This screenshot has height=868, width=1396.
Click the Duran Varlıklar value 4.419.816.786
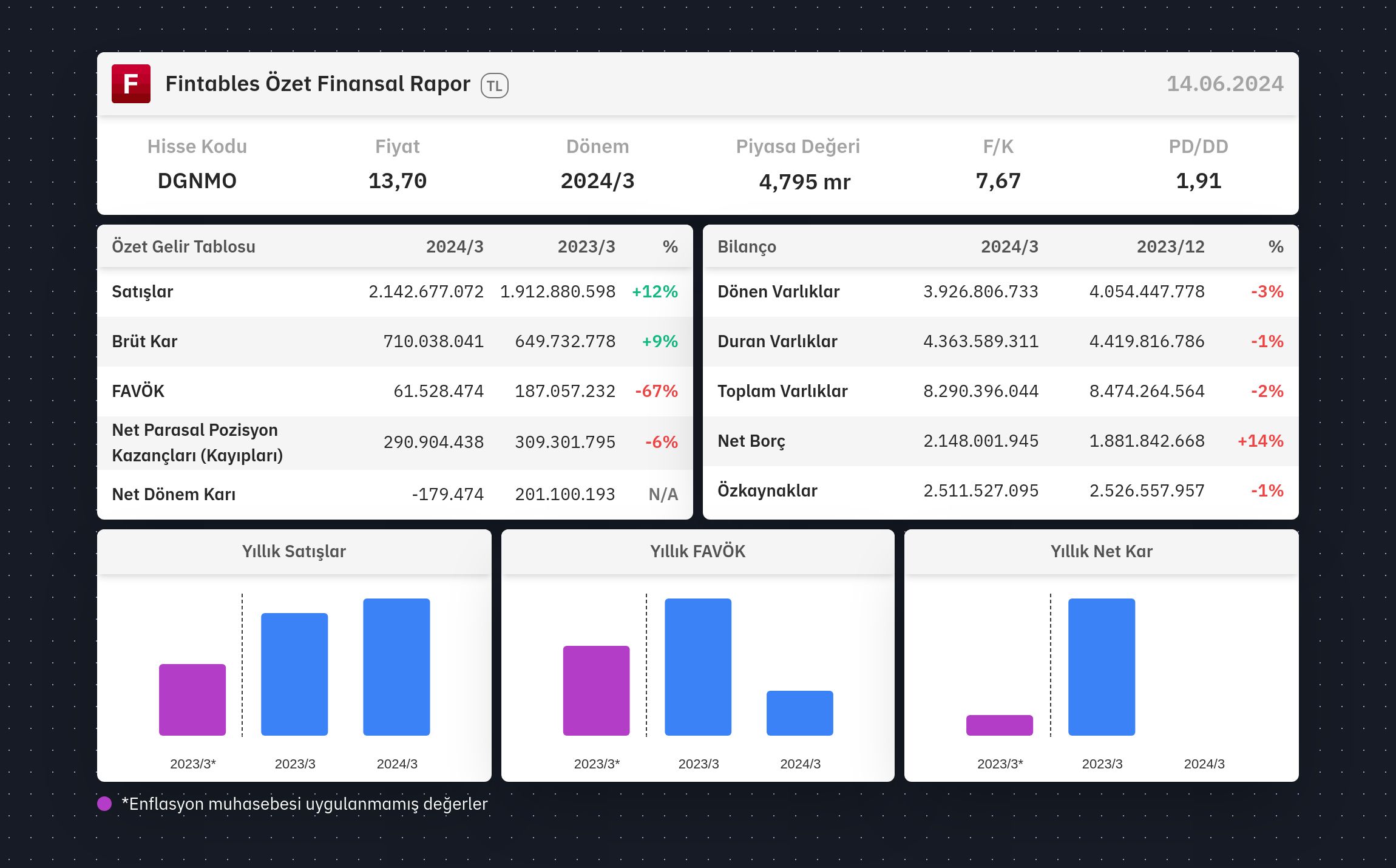[x=1147, y=342]
